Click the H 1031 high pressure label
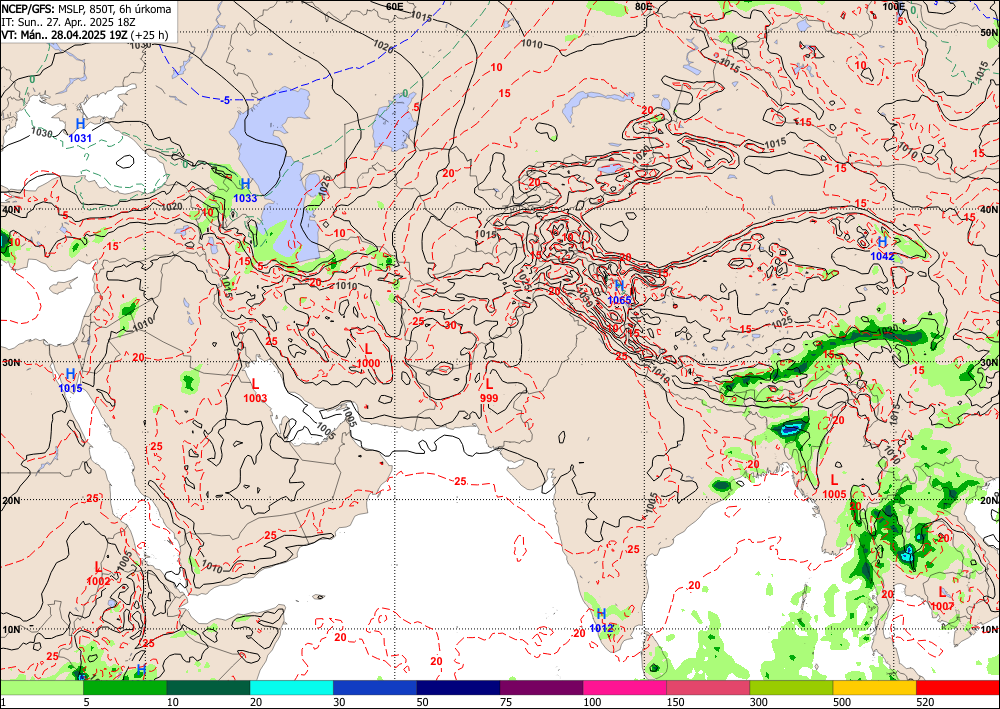 [80, 129]
